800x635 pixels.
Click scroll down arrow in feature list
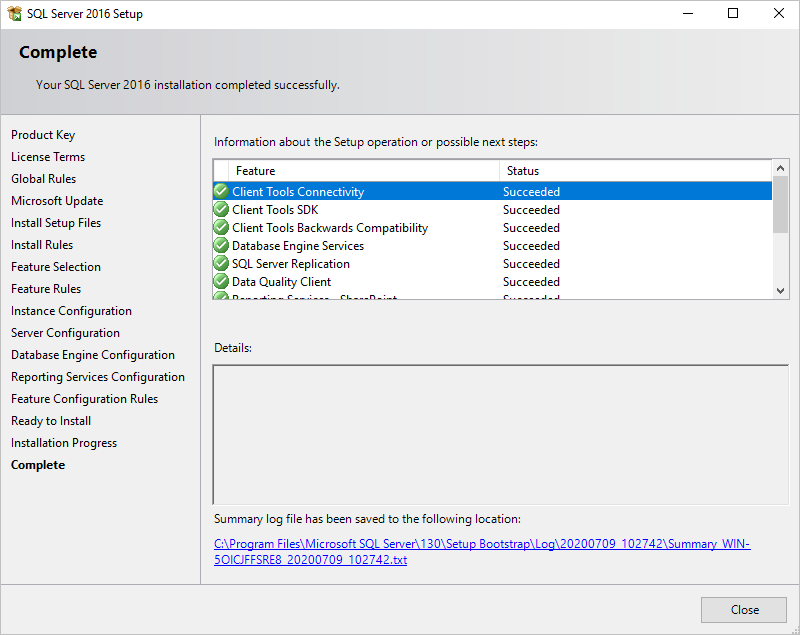[x=780, y=291]
